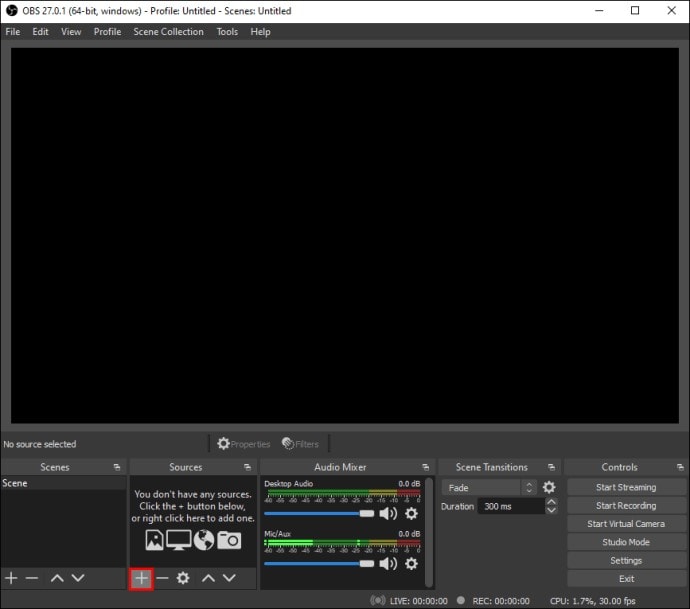Adjust the Mic/Aux volume slider
The image size is (690, 609).
point(319,564)
